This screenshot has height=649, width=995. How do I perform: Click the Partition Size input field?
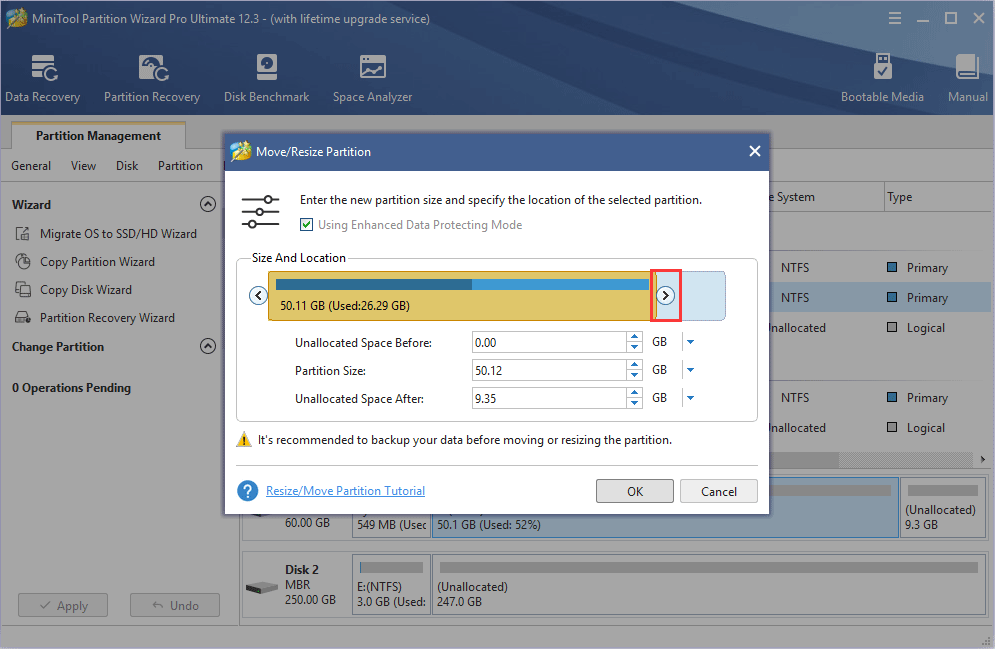coord(549,370)
